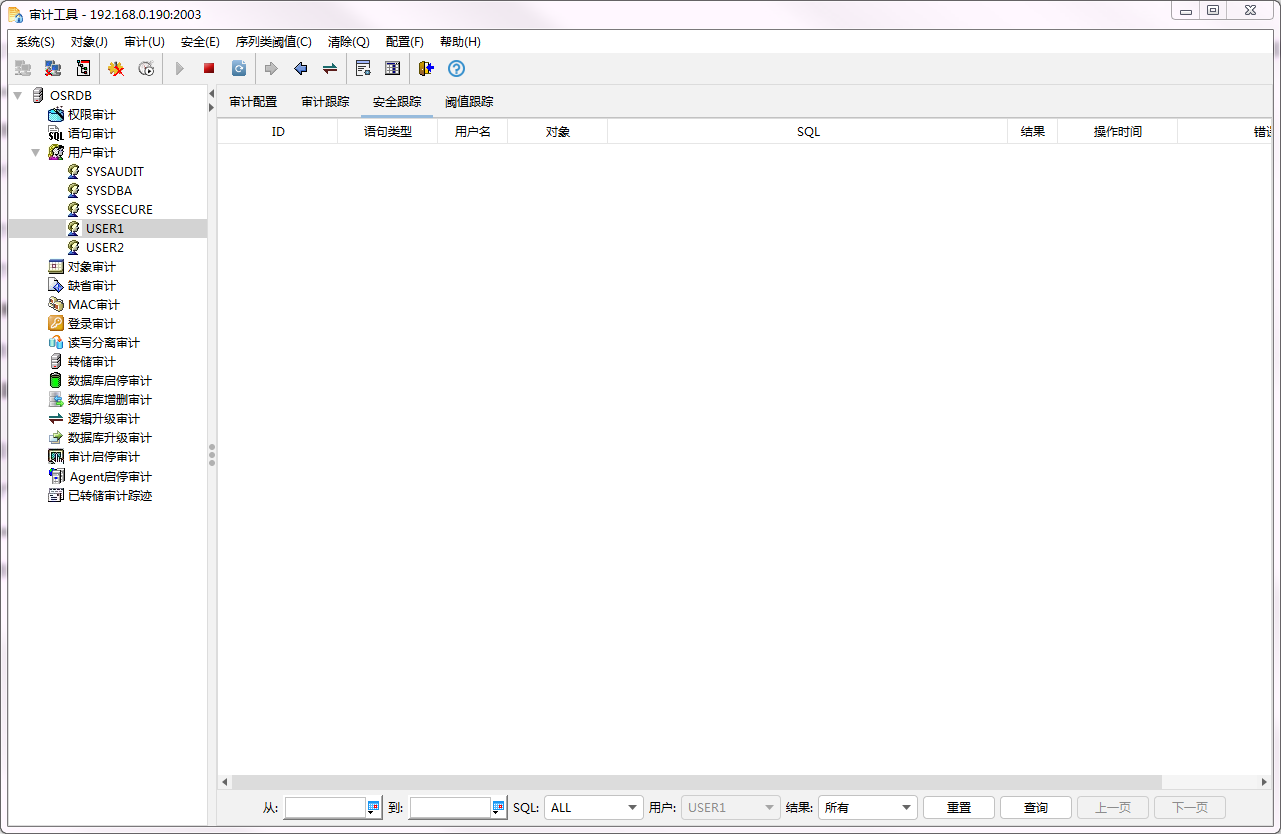Image resolution: width=1281 pixels, height=834 pixels.
Task: Open the 审计(U) menu
Action: (144, 42)
